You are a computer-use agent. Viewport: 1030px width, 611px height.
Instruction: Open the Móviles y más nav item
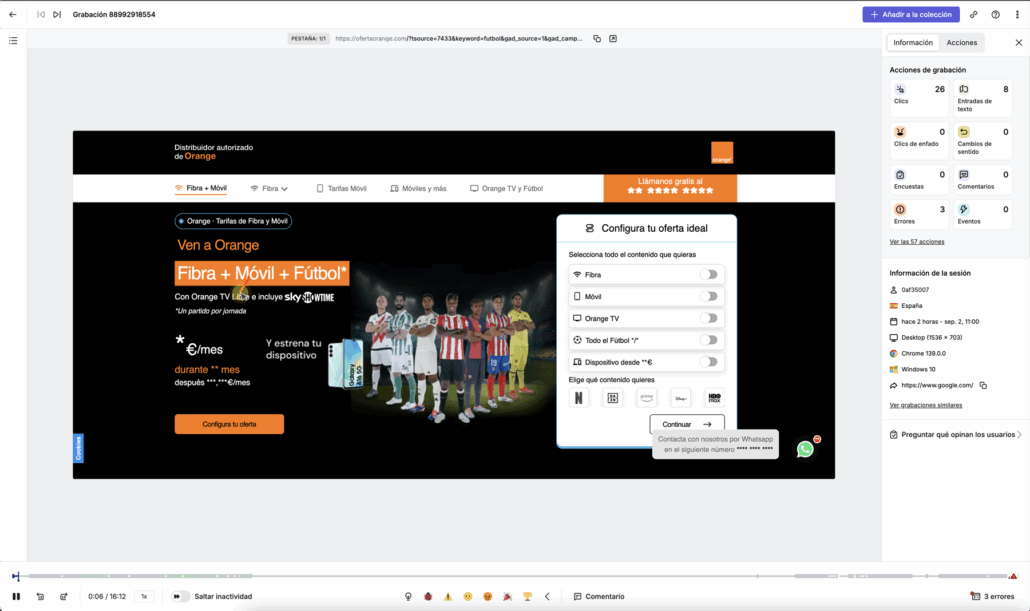418,189
